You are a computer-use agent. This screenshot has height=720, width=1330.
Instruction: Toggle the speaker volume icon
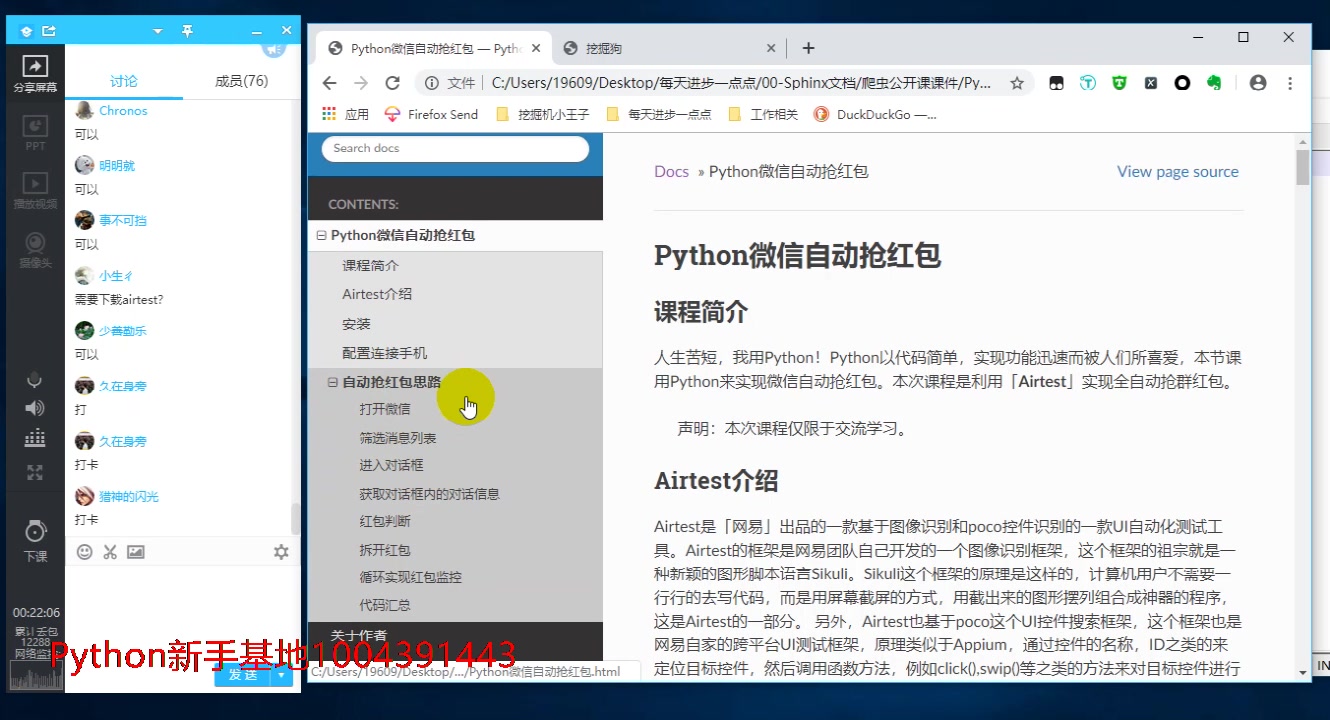click(x=35, y=408)
